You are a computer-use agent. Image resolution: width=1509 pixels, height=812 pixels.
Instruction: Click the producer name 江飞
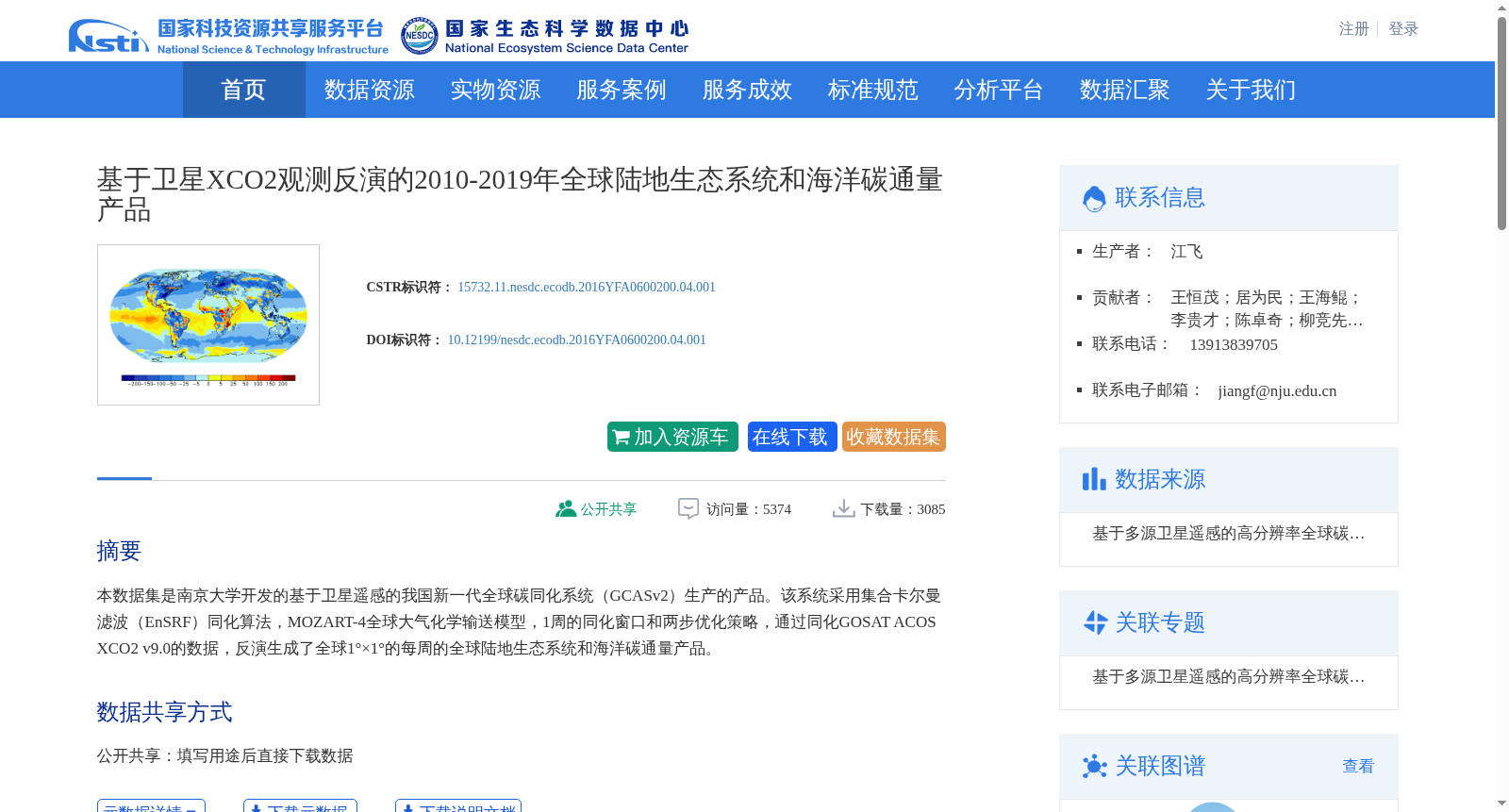tap(1186, 252)
